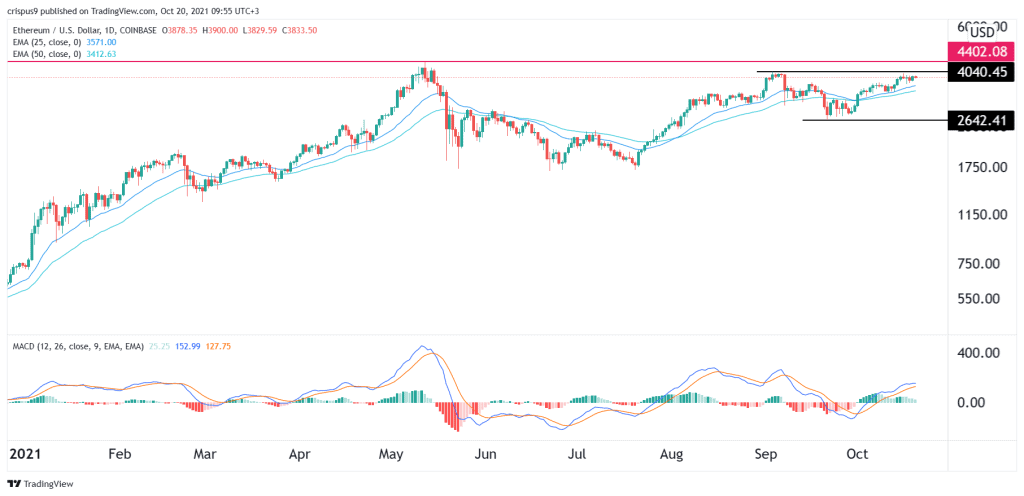
Task: Click the MACD (12, 26, close, 9, EMA, EMA) label
Action: coord(80,346)
